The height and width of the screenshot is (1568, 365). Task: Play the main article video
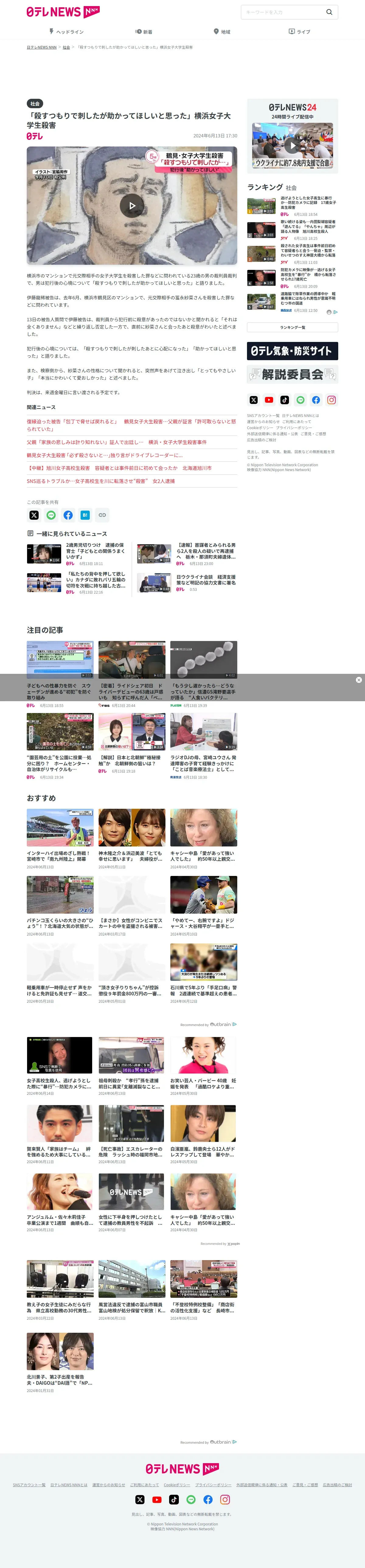132,206
